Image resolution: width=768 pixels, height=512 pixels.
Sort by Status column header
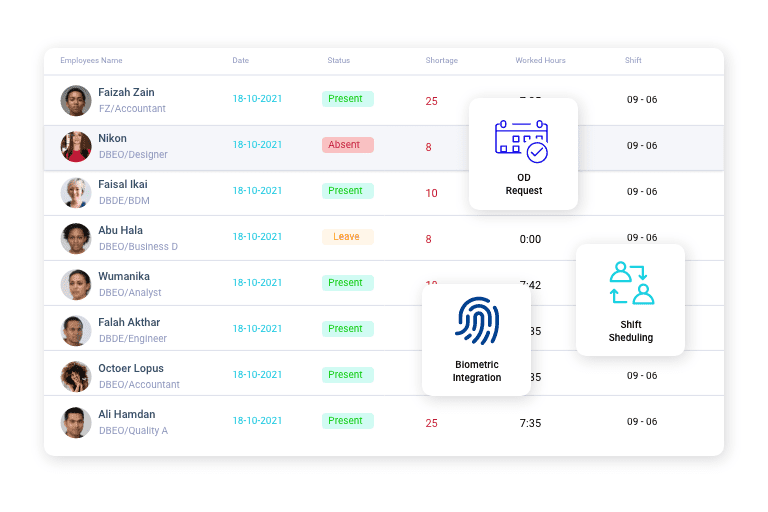coord(338,60)
